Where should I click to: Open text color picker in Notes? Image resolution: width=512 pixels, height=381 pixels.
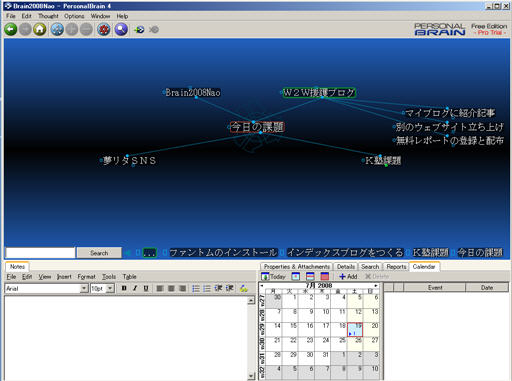pos(244,288)
